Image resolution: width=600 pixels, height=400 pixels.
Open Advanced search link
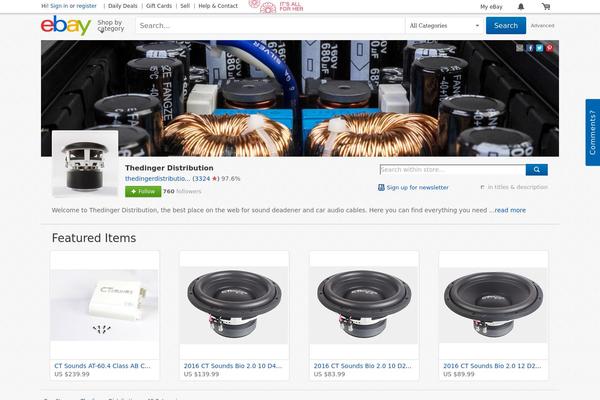[x=543, y=26]
